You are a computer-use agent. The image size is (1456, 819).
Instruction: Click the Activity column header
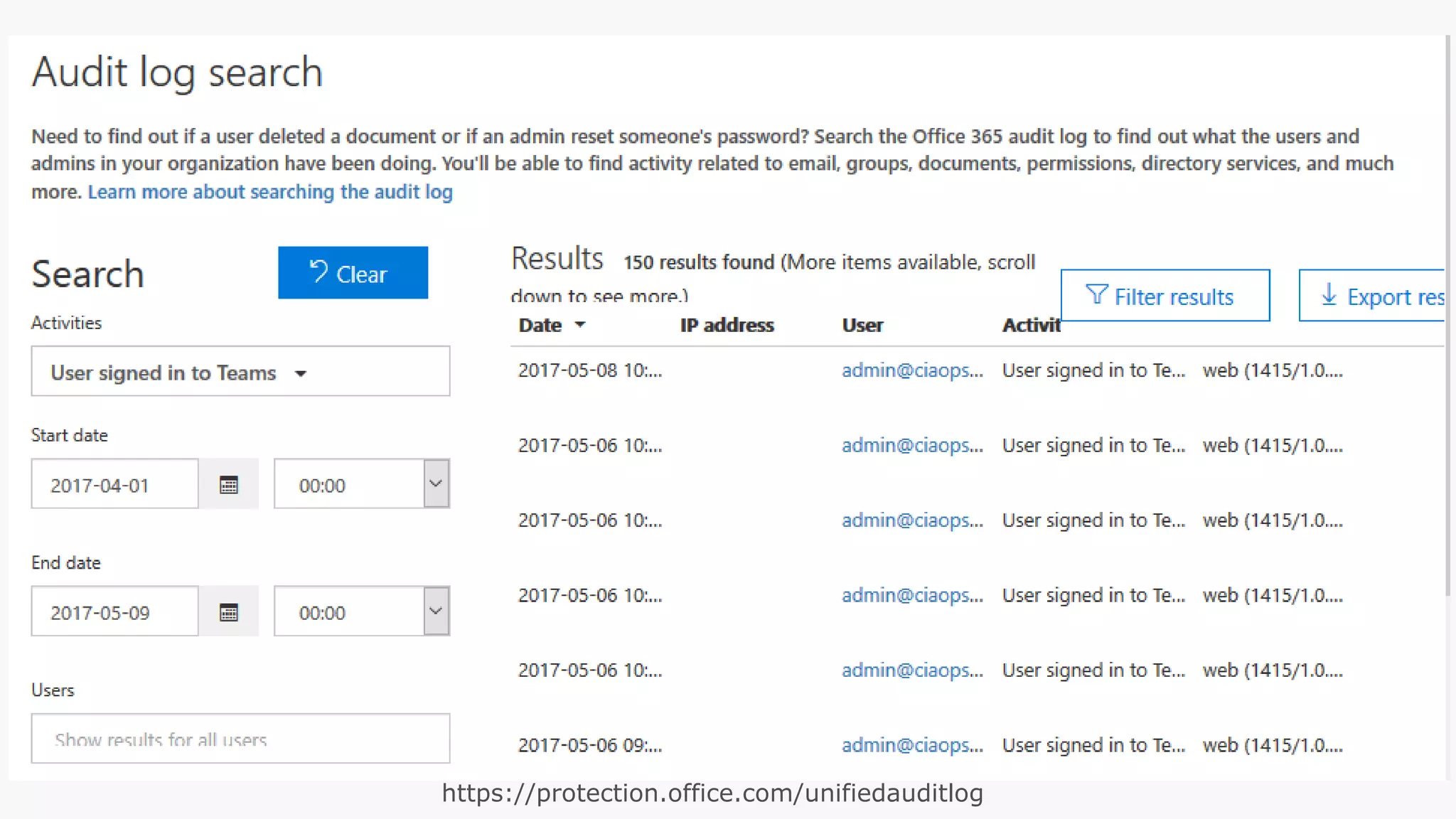[x=1031, y=325]
